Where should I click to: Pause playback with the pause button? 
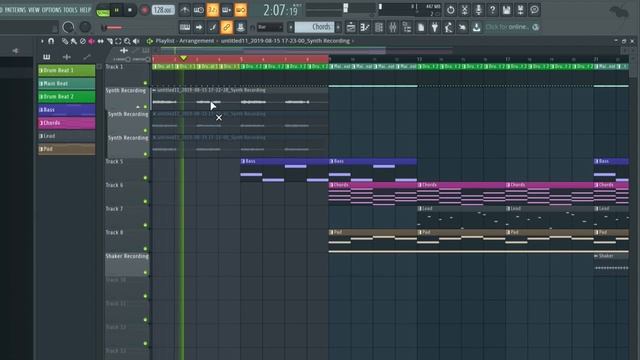pos(117,10)
